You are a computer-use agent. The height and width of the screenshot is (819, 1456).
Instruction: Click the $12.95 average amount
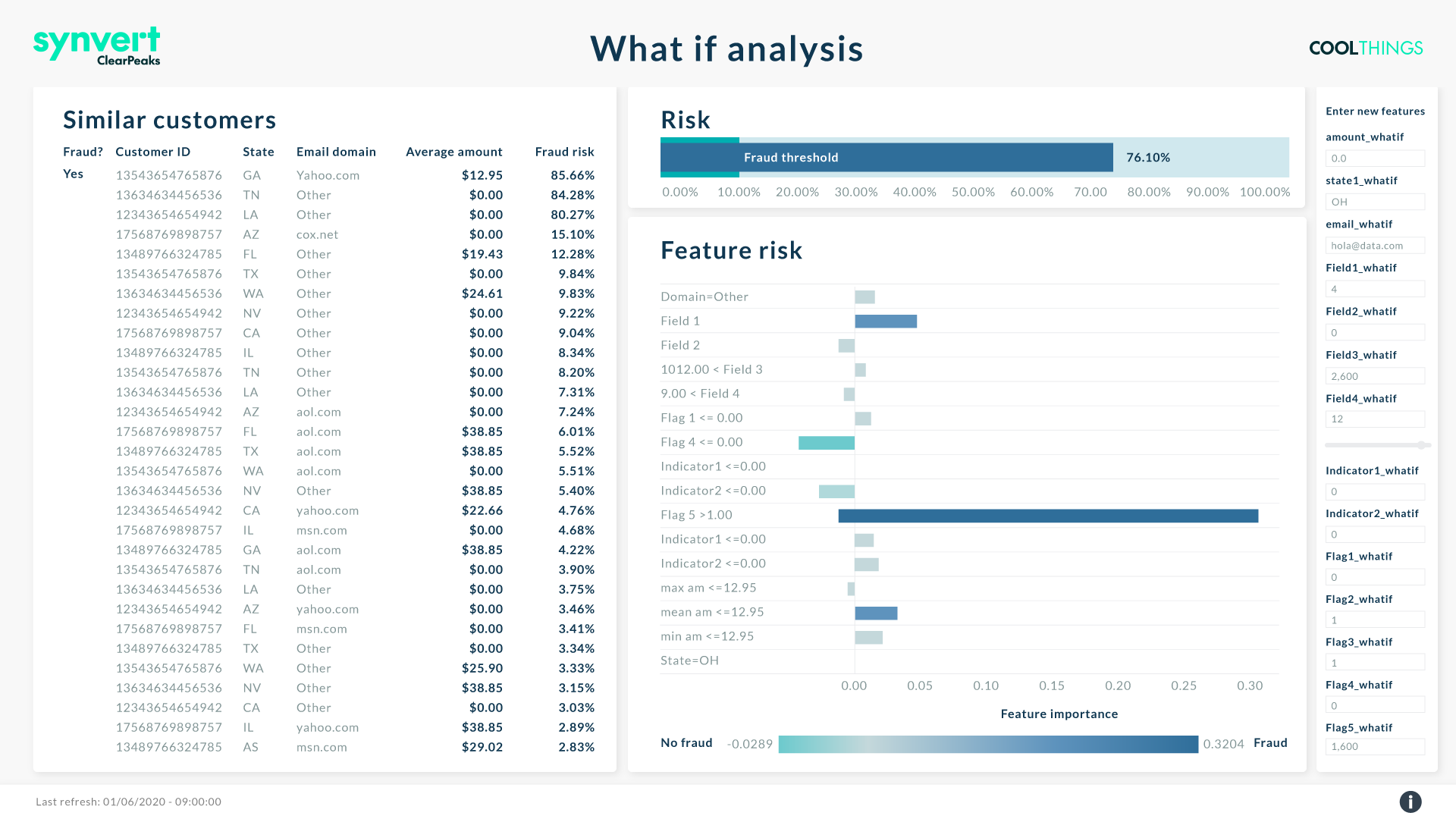tap(482, 175)
